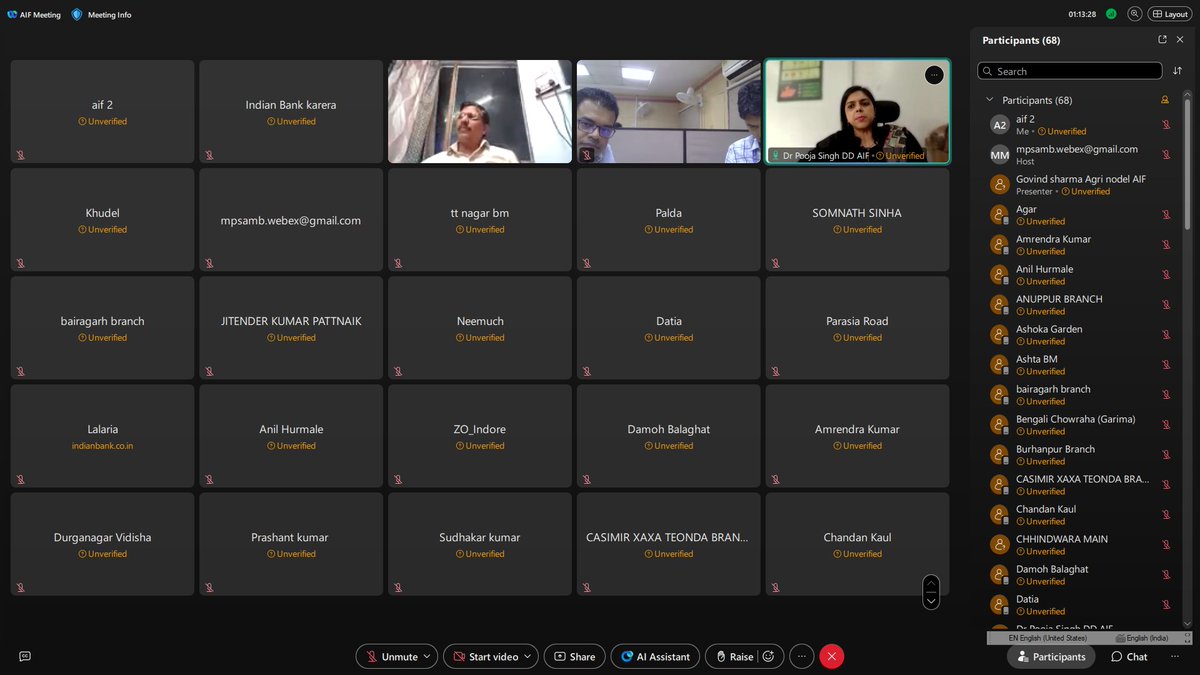Select the aif 2 entry in participants list
Screen dimensions: 1200x675
tap(1080, 125)
